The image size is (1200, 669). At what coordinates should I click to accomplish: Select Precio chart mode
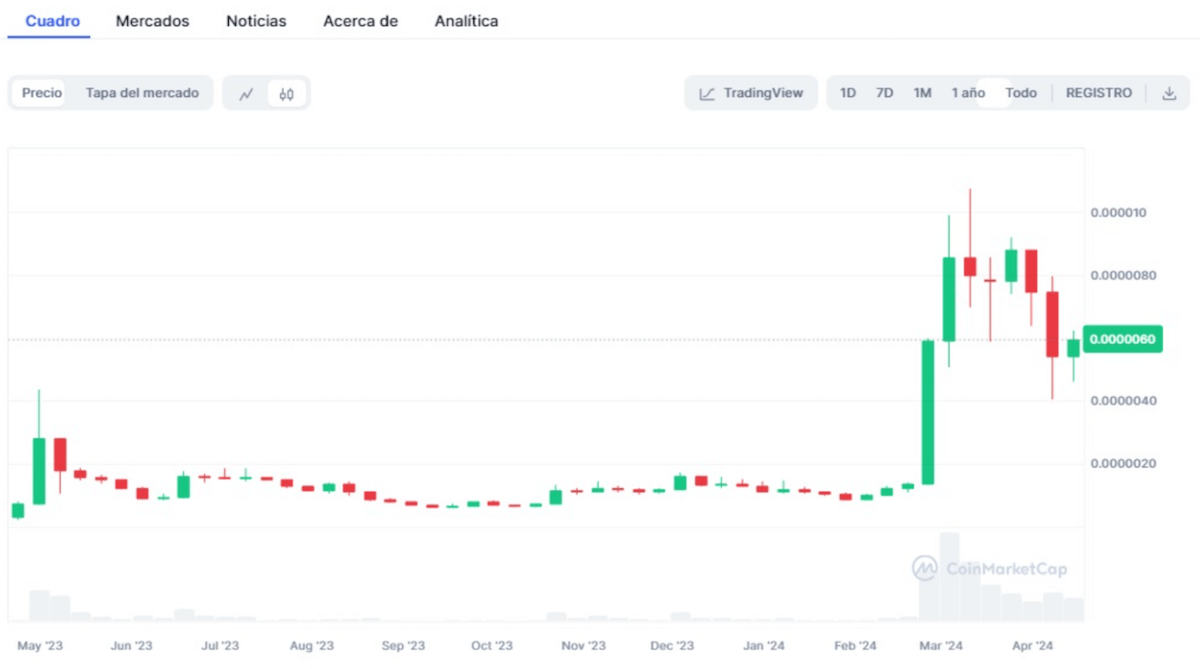click(41, 93)
